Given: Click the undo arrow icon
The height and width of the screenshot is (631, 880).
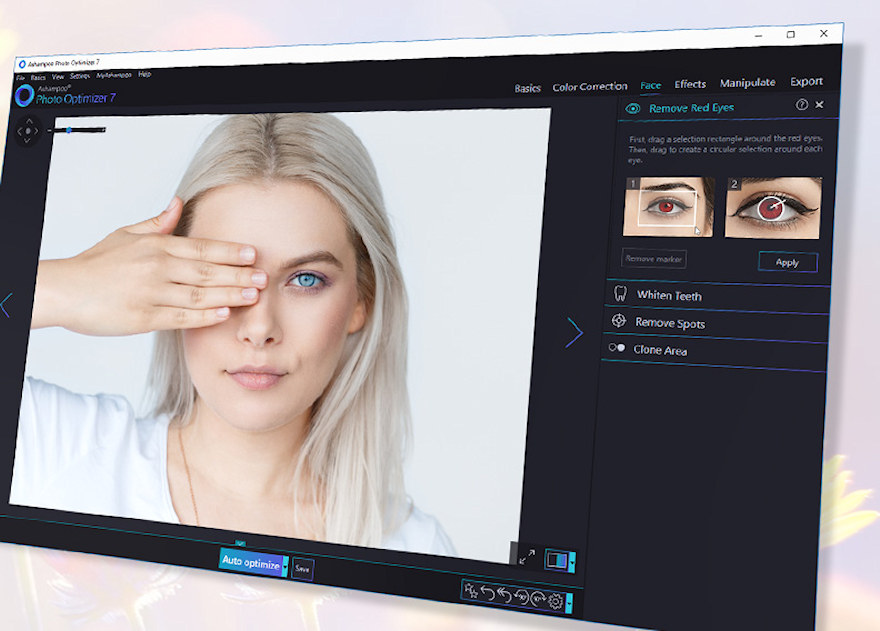Looking at the screenshot, I should tap(488, 594).
